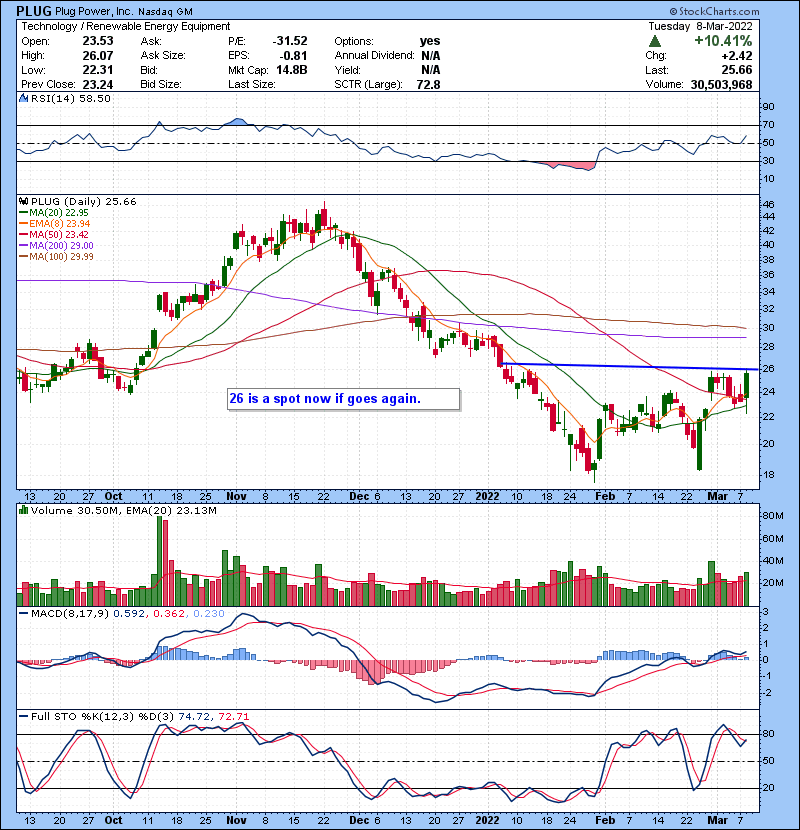Click the Nasdaq GM exchange label
Viewport: 800px width, 830px height.
pyautogui.click(x=165, y=12)
